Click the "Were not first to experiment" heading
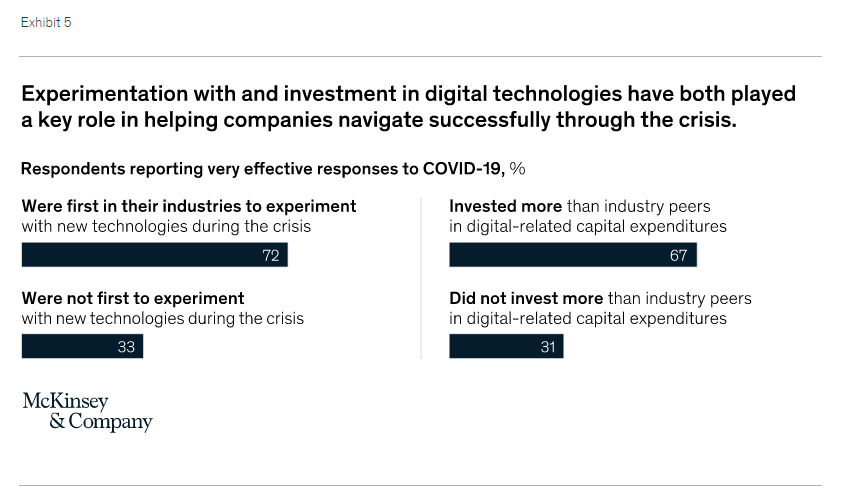This screenshot has width=850, height=500. pyautogui.click(x=133, y=298)
